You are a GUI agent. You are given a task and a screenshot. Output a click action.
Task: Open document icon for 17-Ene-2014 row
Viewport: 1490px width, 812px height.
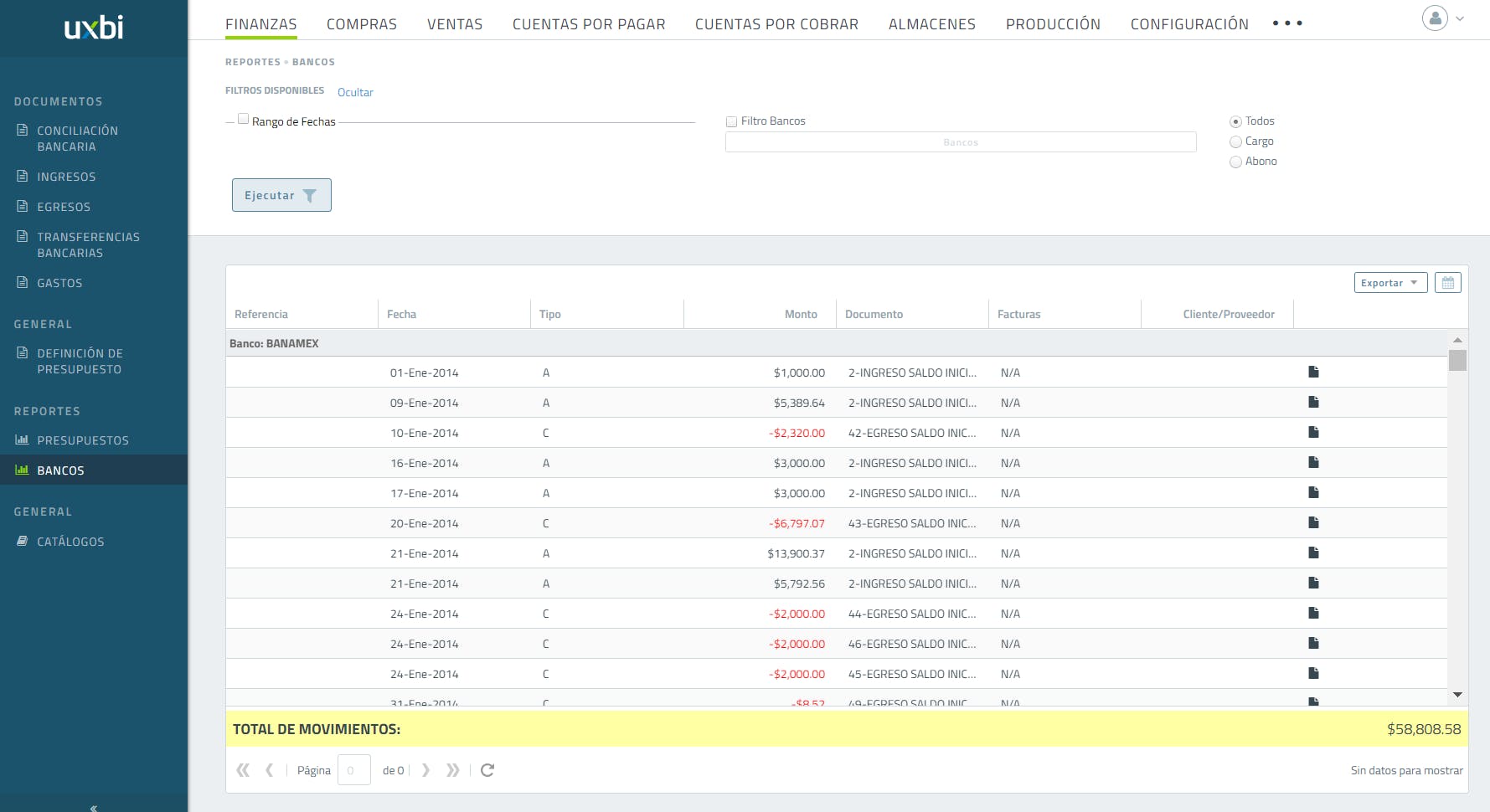(1313, 492)
